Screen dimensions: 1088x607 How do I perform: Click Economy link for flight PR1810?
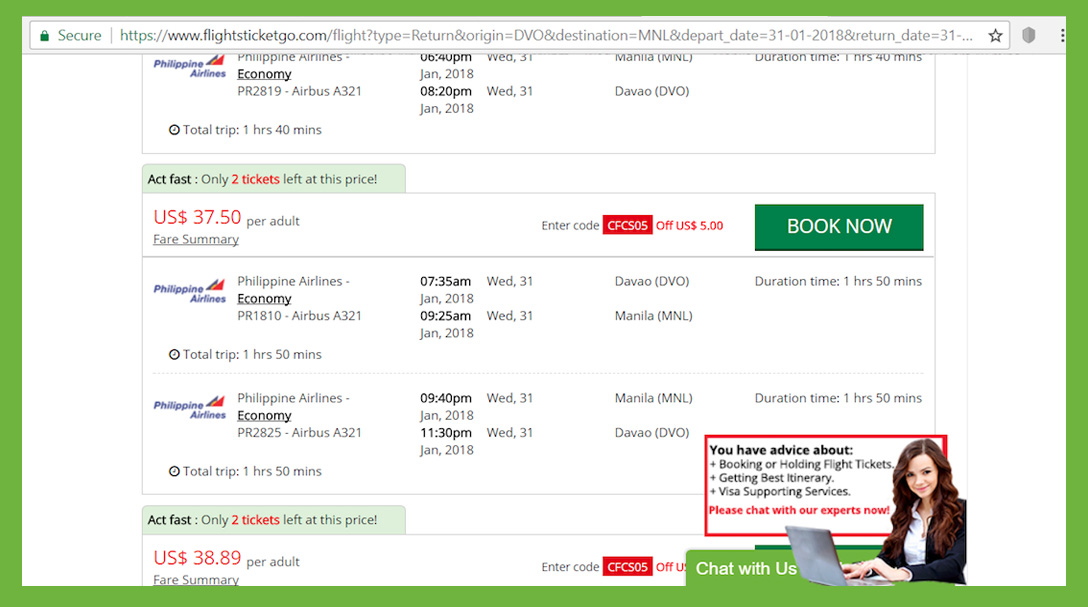click(x=264, y=298)
